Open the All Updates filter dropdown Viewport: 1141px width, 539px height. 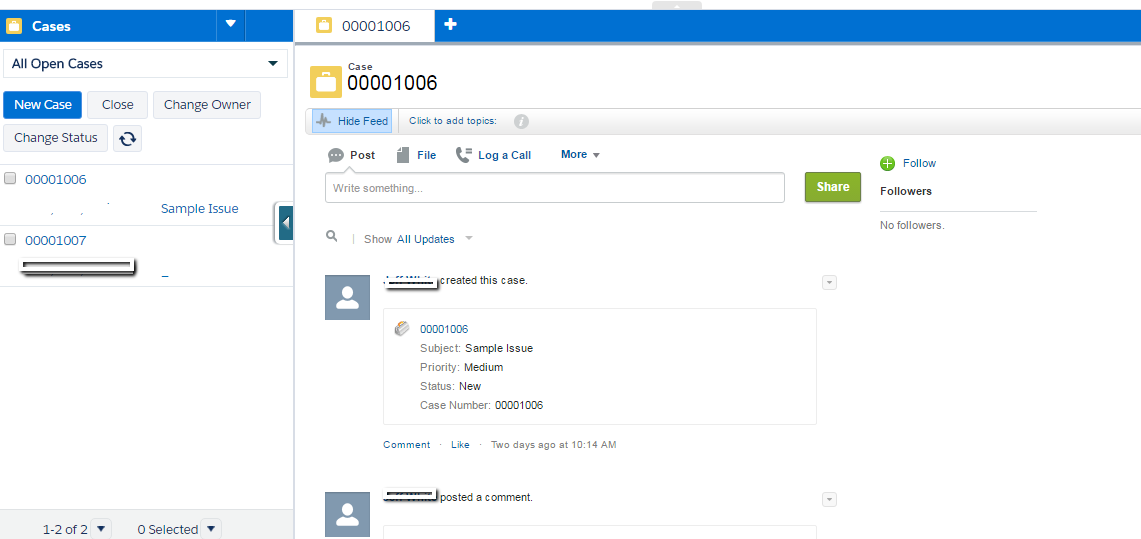(x=434, y=239)
